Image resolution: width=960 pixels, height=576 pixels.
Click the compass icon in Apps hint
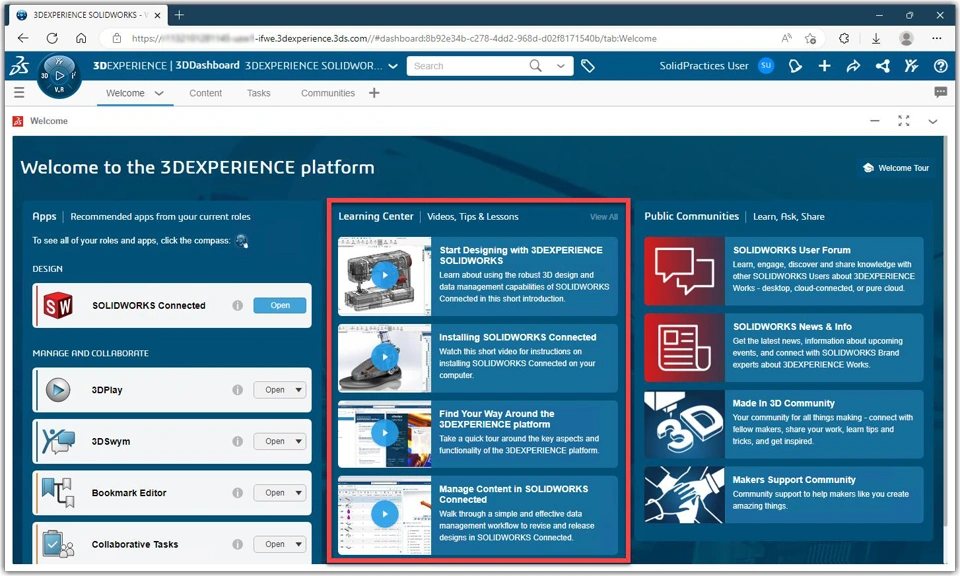click(242, 241)
